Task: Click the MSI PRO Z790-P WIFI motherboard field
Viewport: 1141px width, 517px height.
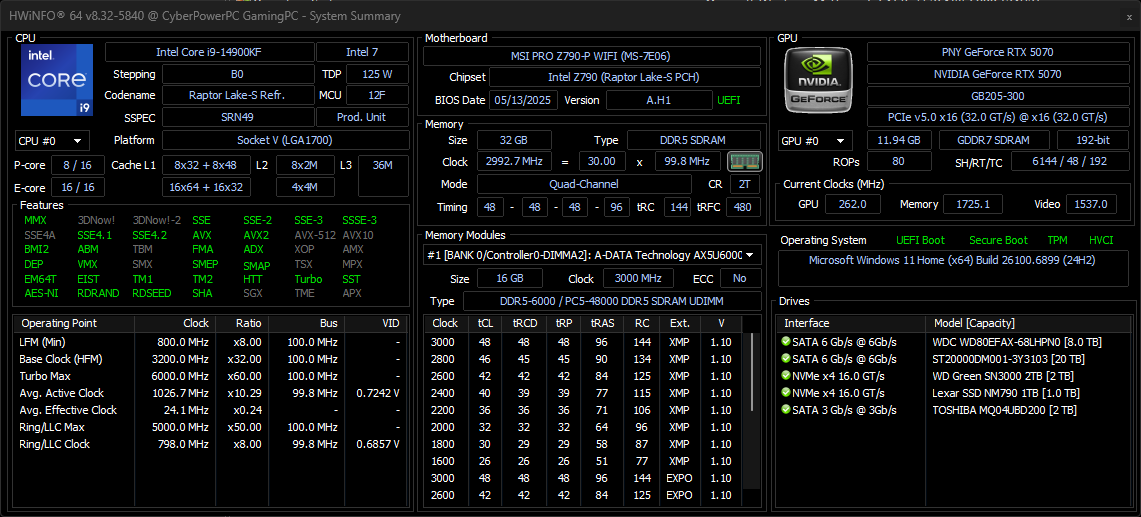Action: [592, 56]
